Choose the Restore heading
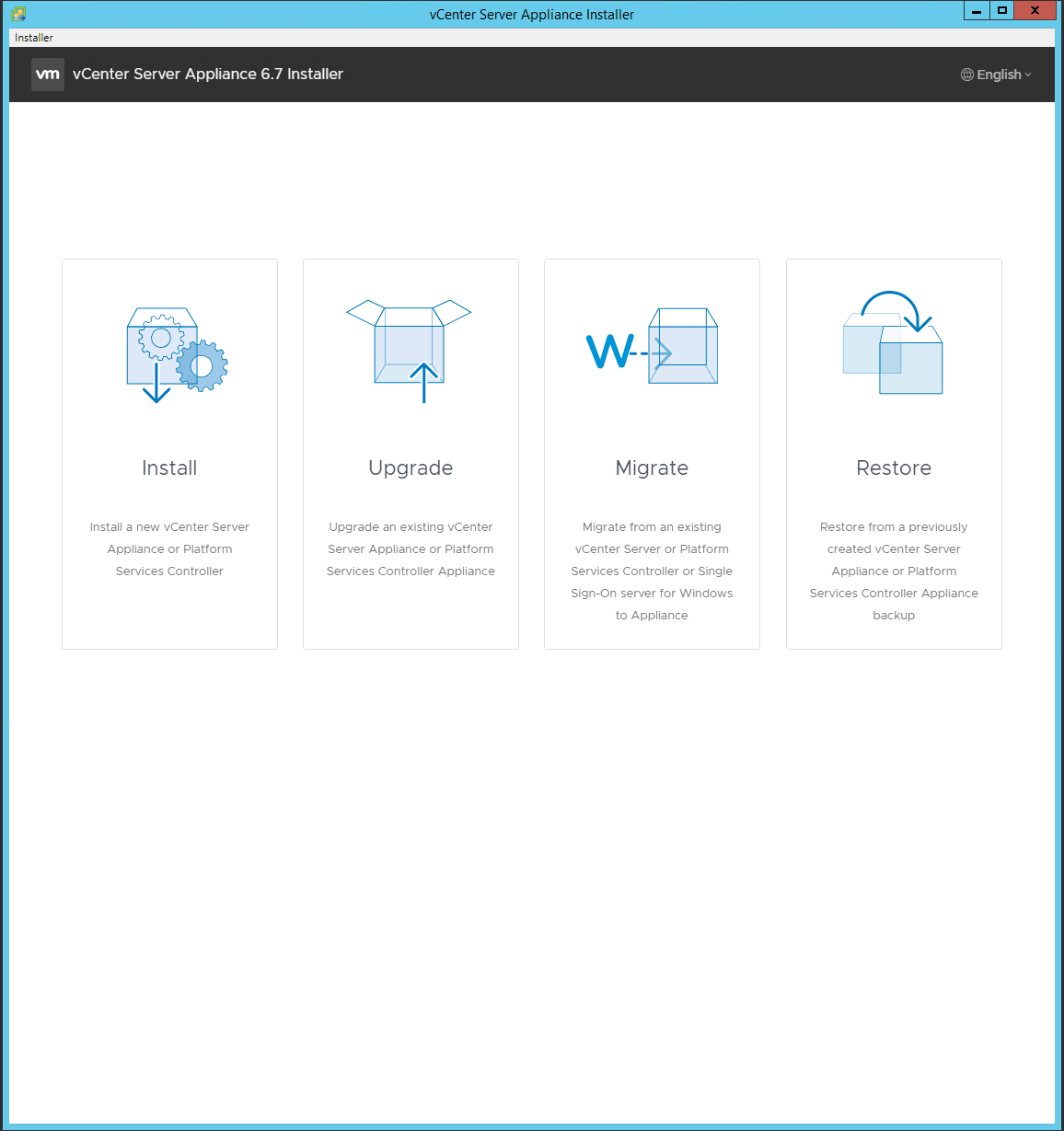 [893, 468]
